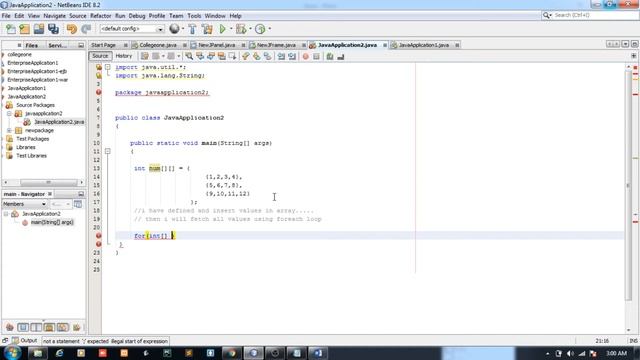Run the project with green play icon

(x=222, y=29)
